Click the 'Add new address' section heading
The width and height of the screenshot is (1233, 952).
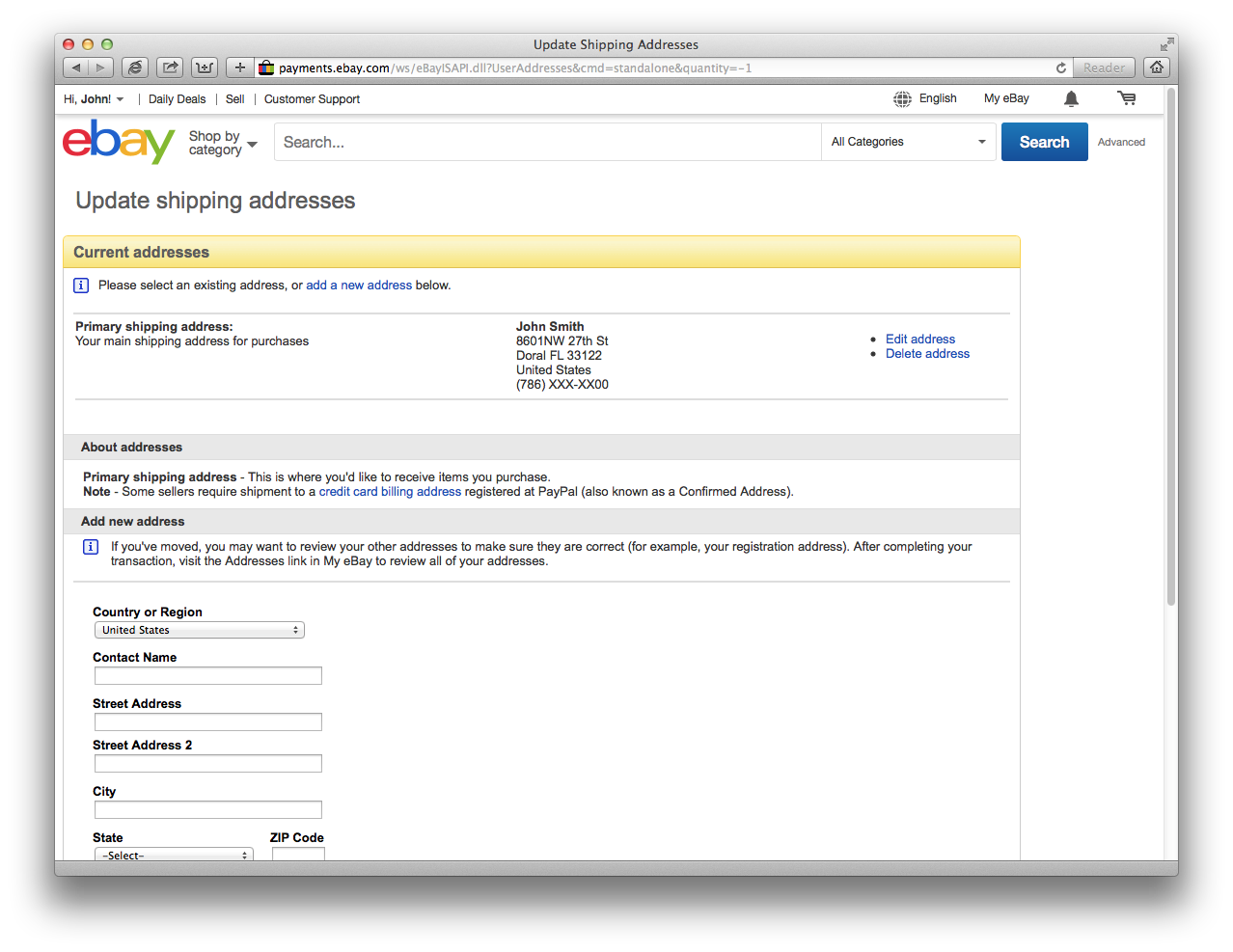(132, 522)
